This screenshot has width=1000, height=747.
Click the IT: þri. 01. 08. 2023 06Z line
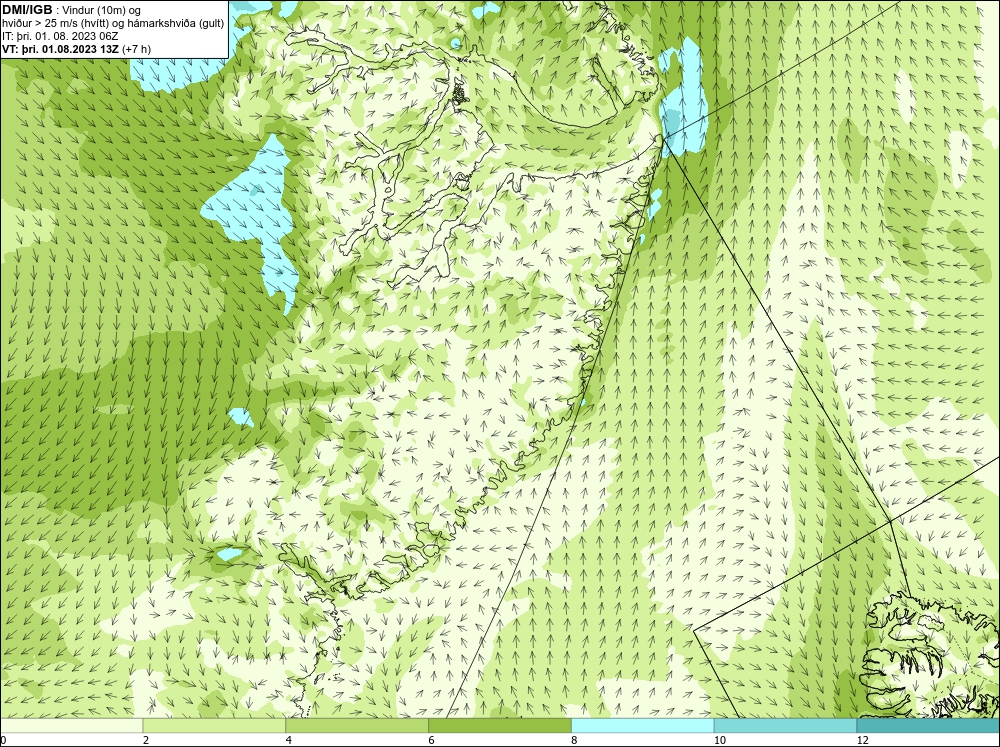(60, 36)
